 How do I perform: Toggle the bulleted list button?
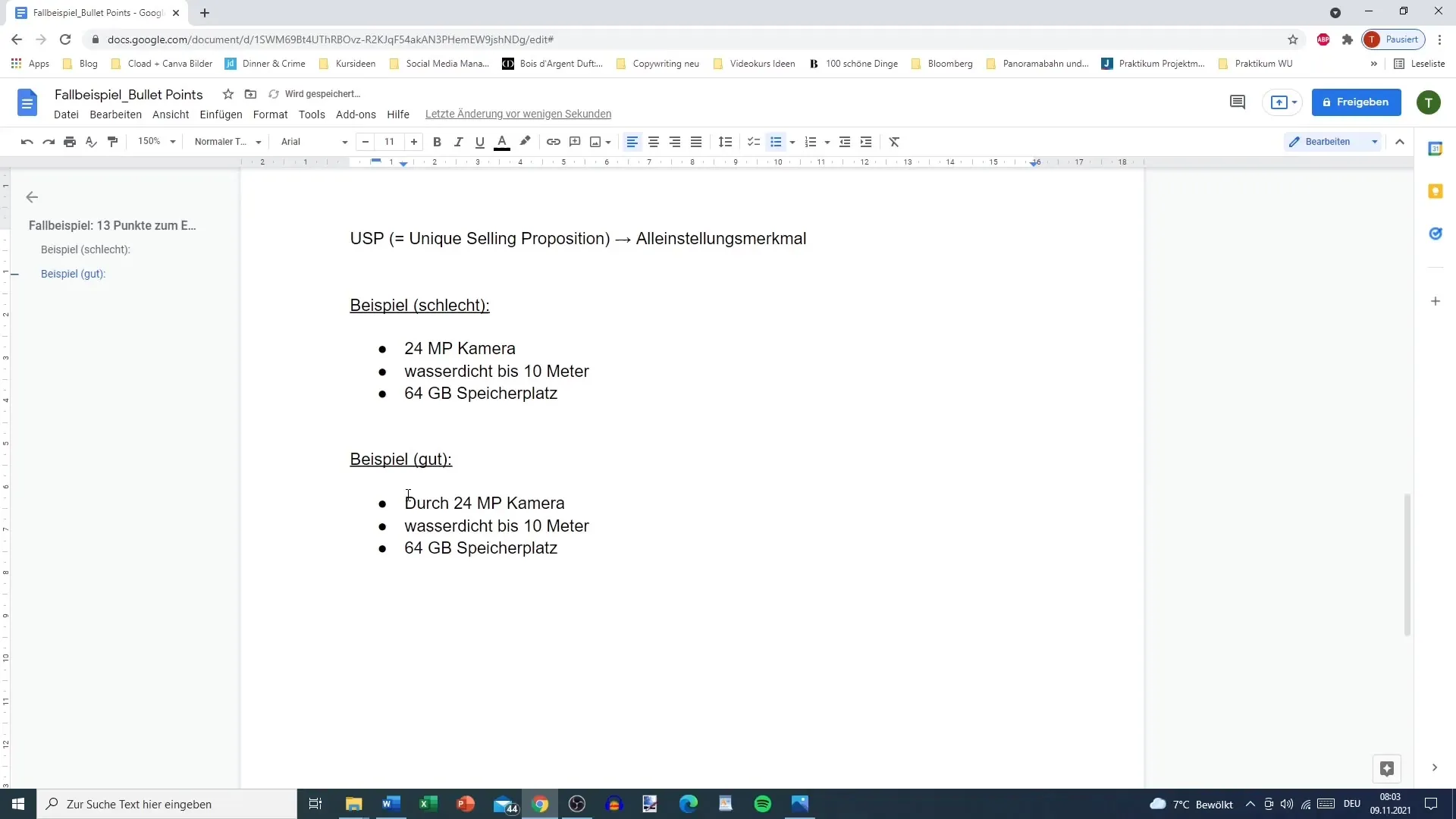(776, 142)
